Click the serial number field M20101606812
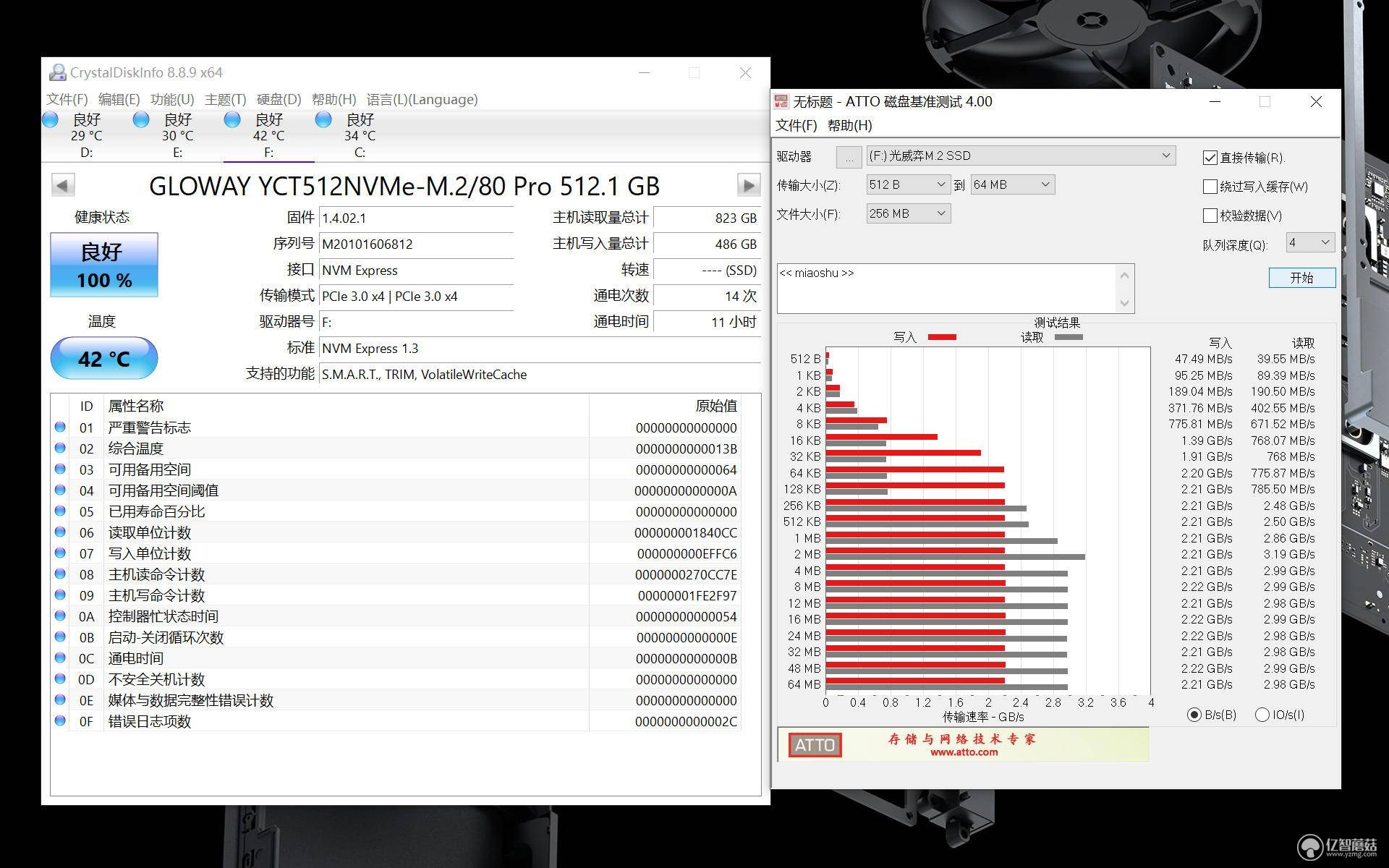 pyautogui.click(x=416, y=244)
